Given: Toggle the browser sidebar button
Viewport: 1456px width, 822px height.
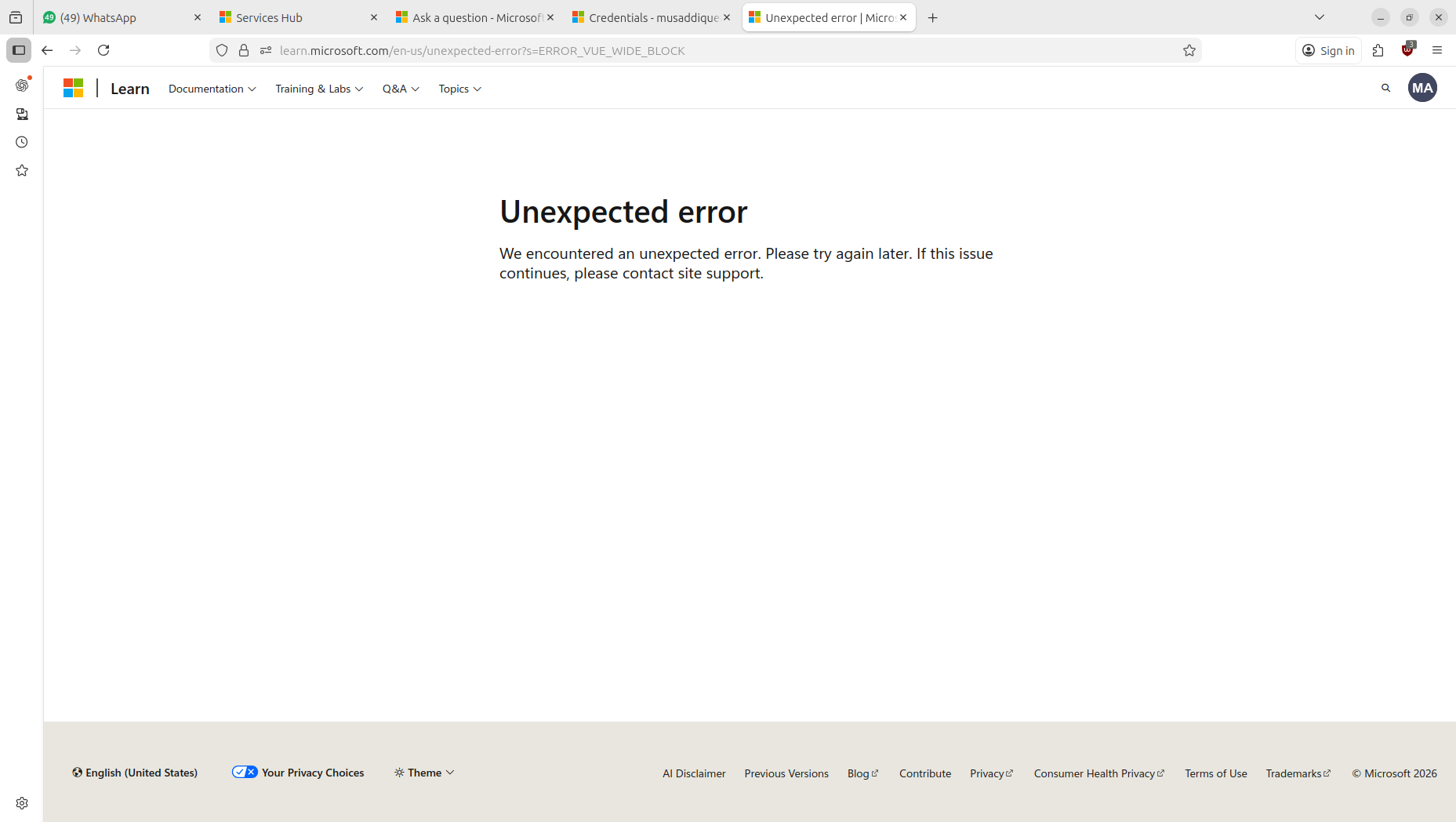Looking at the screenshot, I should (19, 50).
